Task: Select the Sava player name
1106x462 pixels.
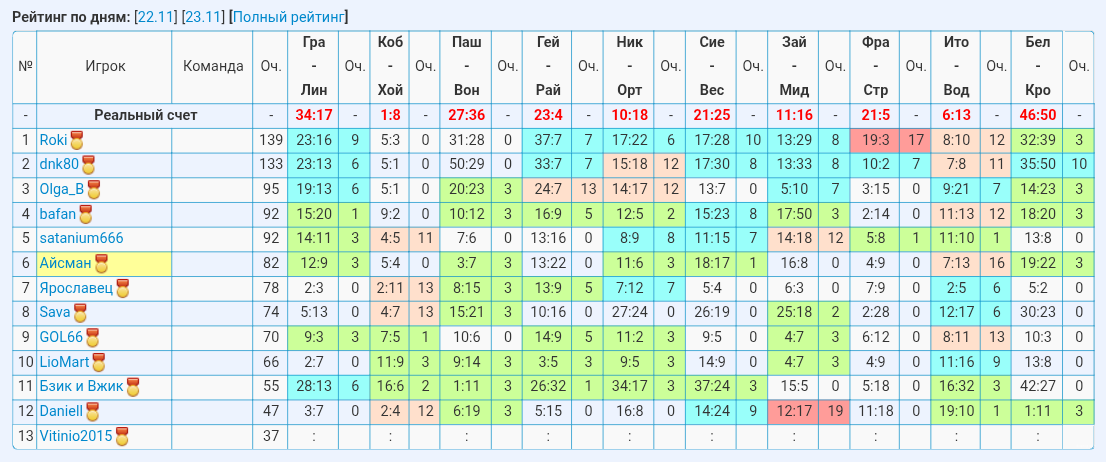Action: coord(55,312)
